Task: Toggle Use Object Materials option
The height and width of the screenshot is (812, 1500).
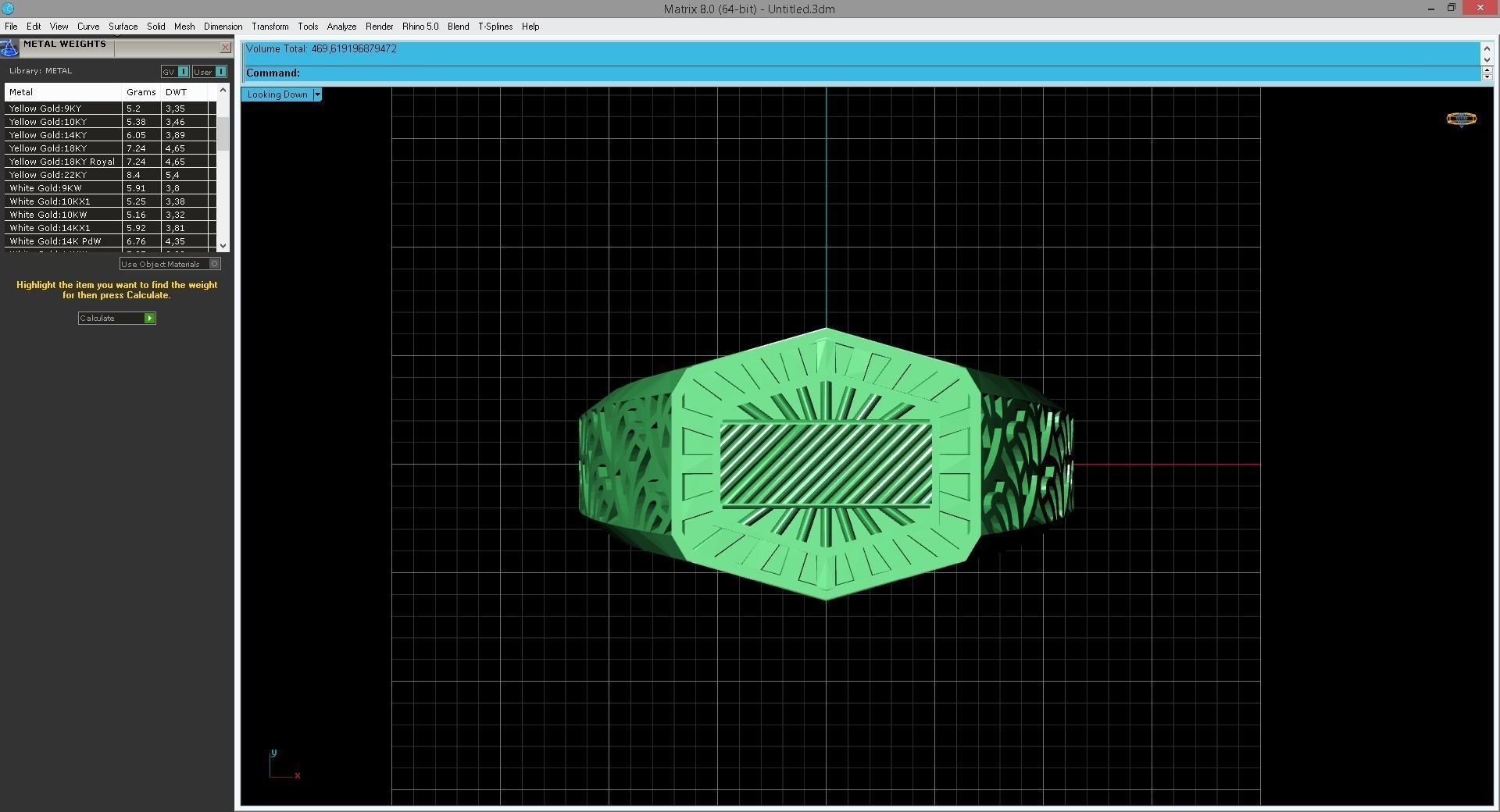Action: coord(170,264)
